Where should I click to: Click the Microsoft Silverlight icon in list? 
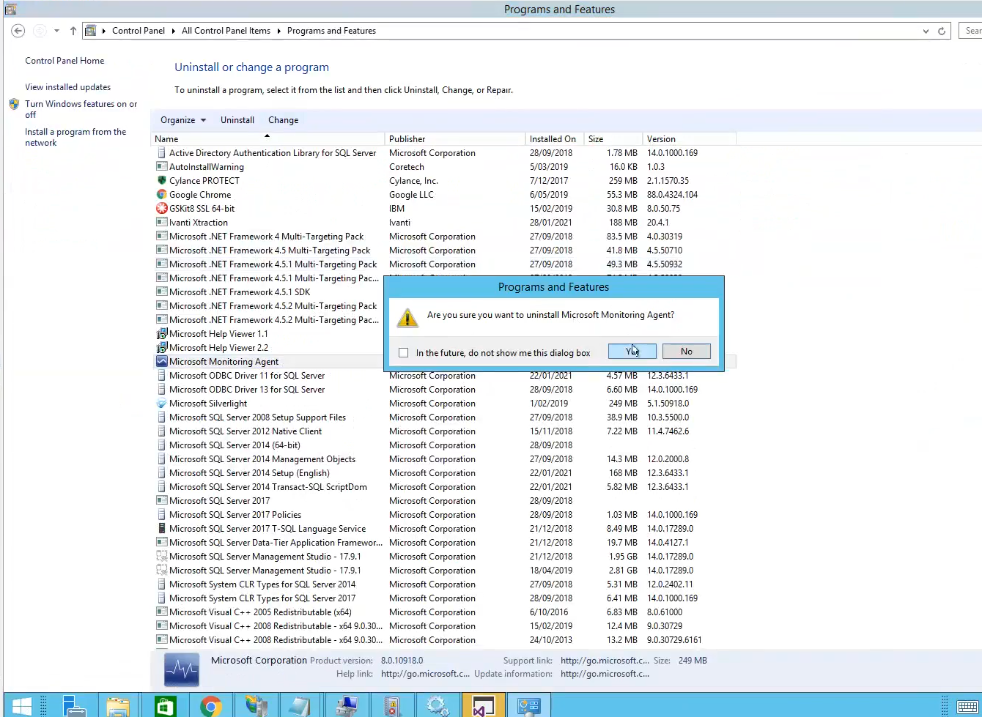(x=161, y=404)
